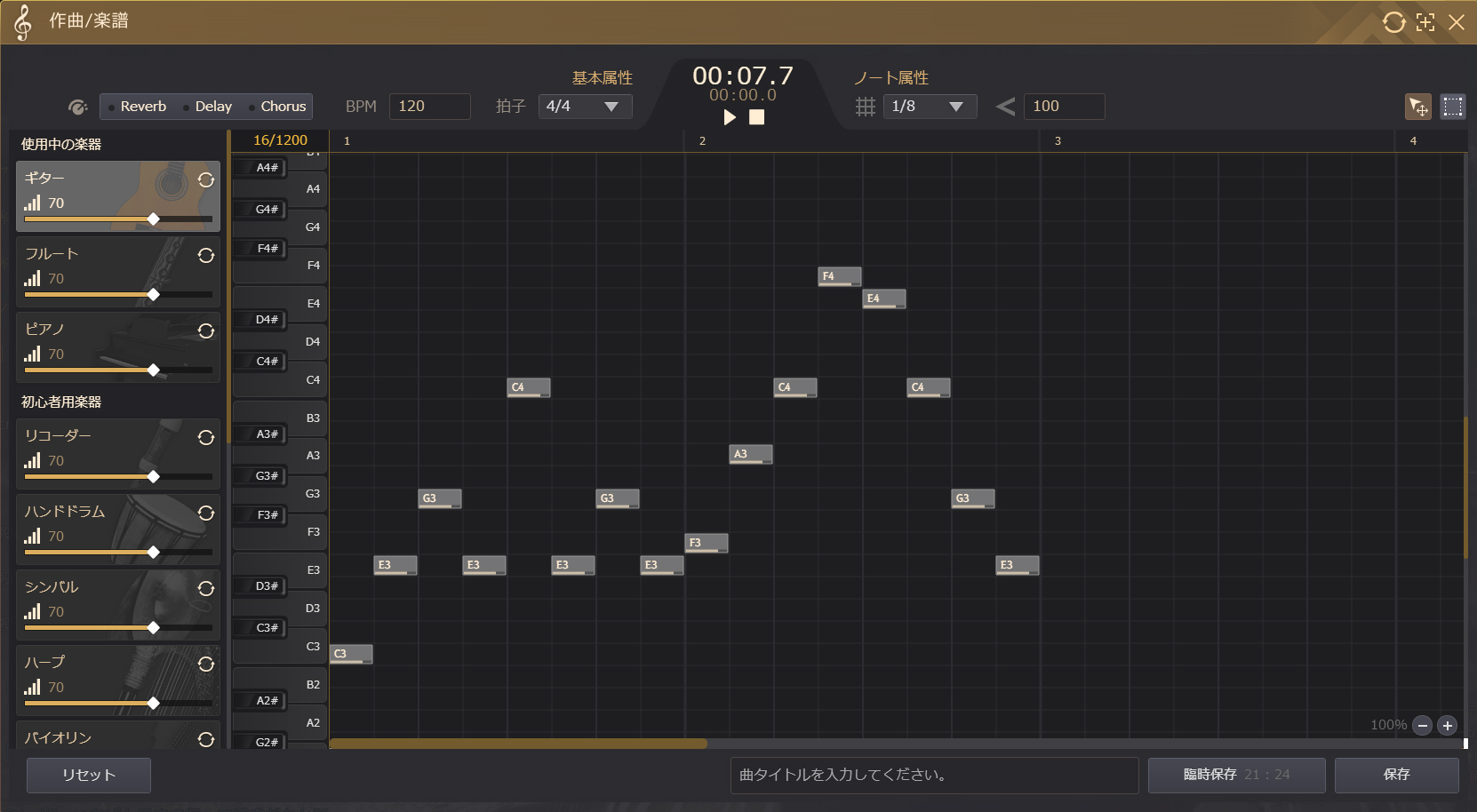The height and width of the screenshot is (812, 1477).
Task: Activate the dotted rectangle selection tool
Action: point(1453,107)
